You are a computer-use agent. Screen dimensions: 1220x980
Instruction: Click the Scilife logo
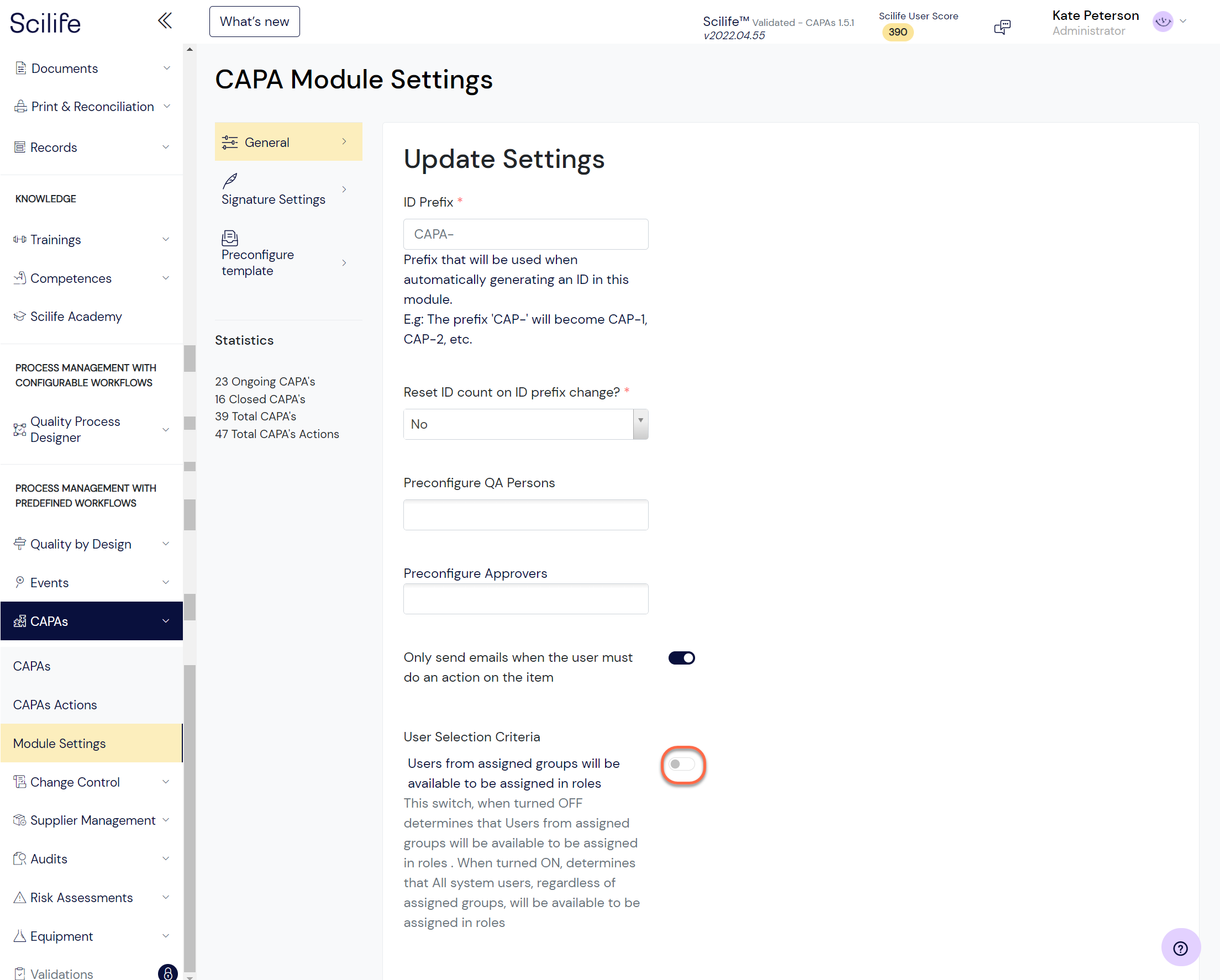pyautogui.click(x=45, y=23)
